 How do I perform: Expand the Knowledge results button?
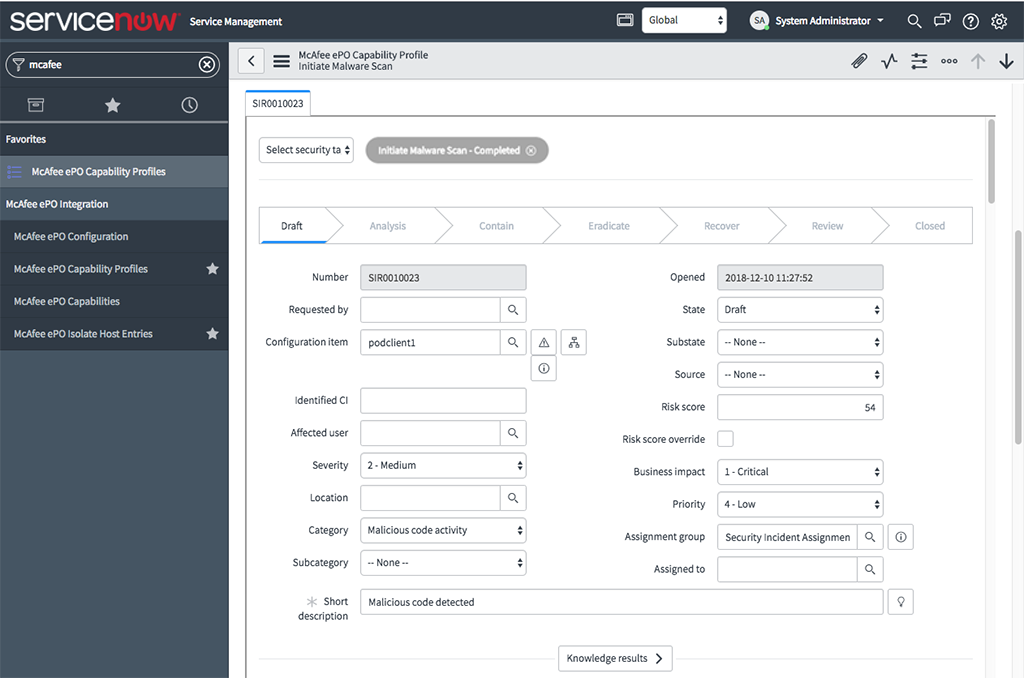[615, 658]
